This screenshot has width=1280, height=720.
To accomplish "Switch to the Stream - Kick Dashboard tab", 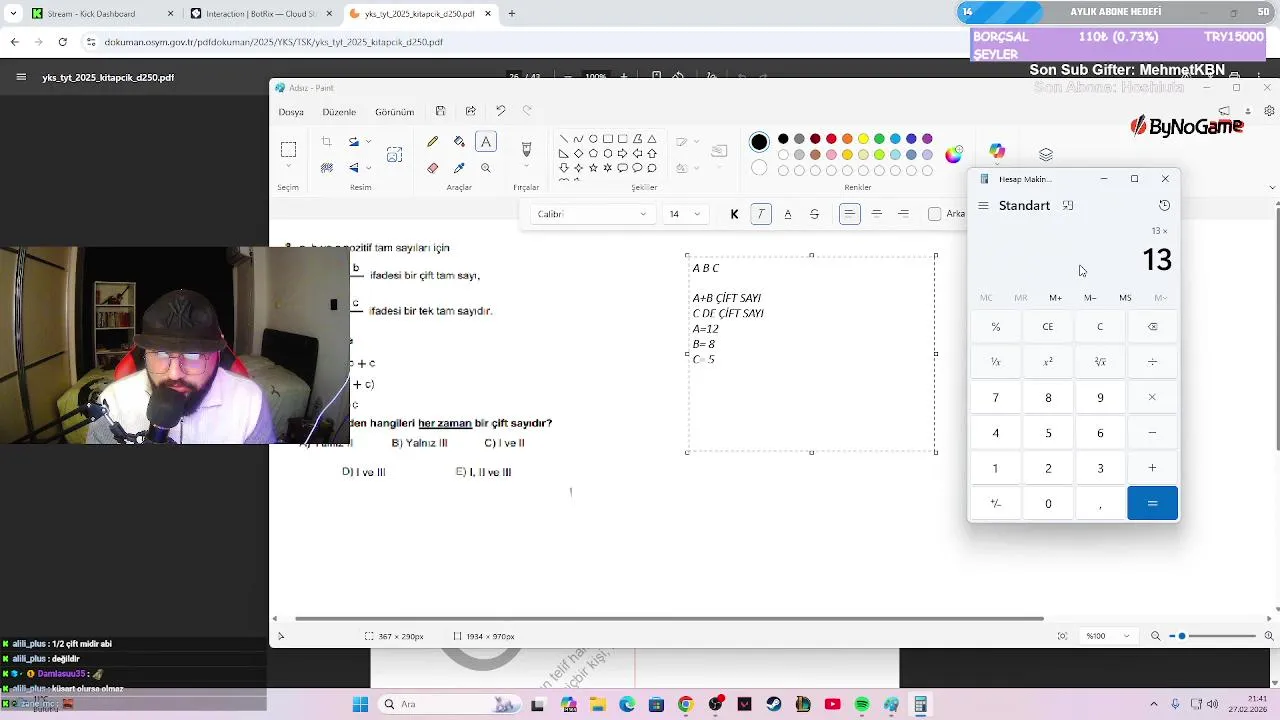I will 100,14.
